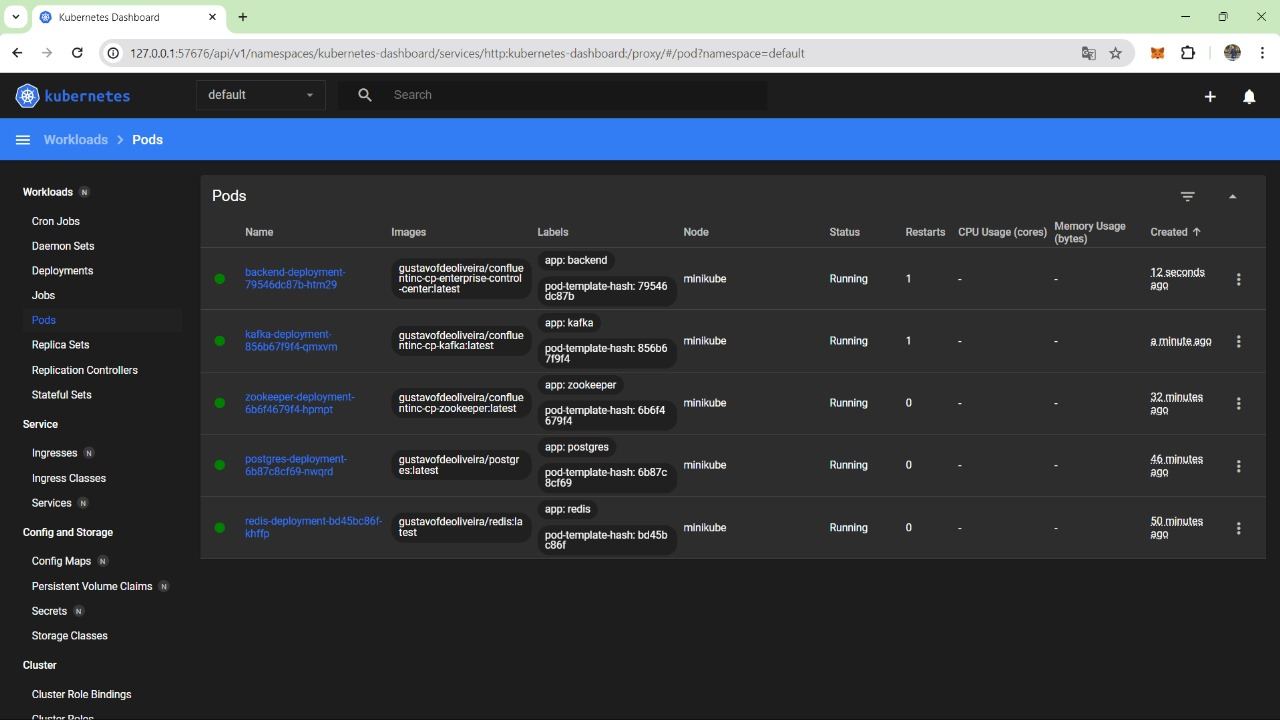Open Secrets in the sidebar
1280x720 pixels.
[49, 611]
